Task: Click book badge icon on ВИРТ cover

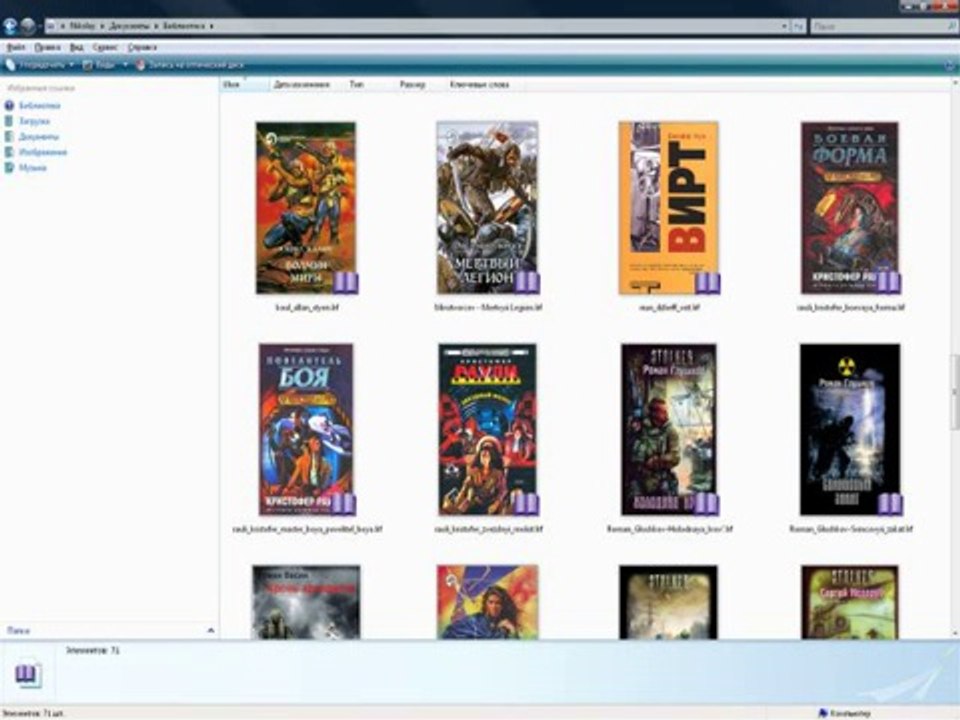Action: [x=708, y=283]
